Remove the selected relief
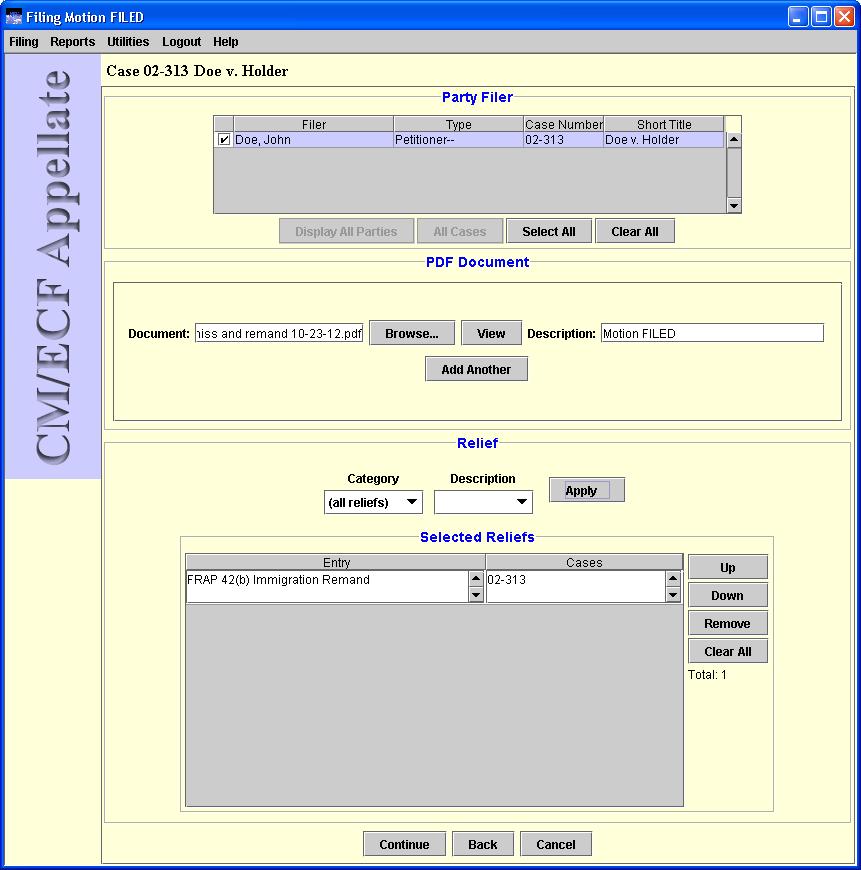 tap(728, 624)
